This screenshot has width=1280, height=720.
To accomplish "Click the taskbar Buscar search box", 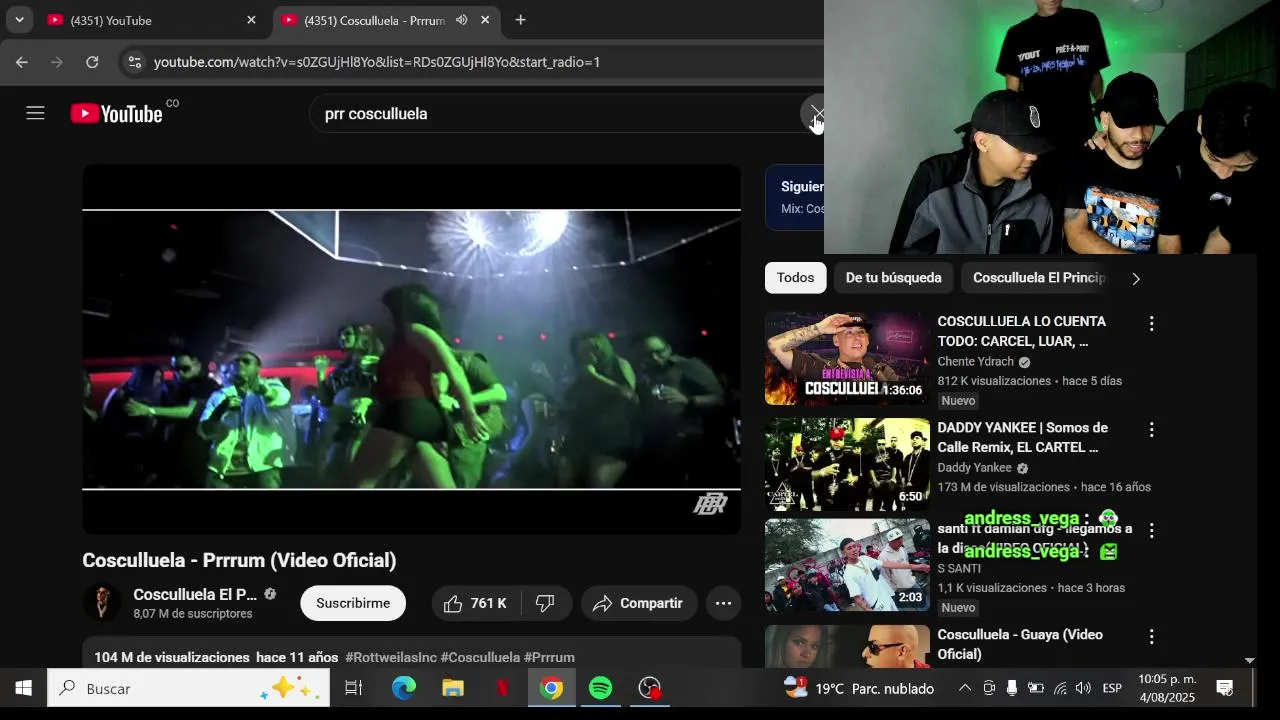I will click(189, 688).
